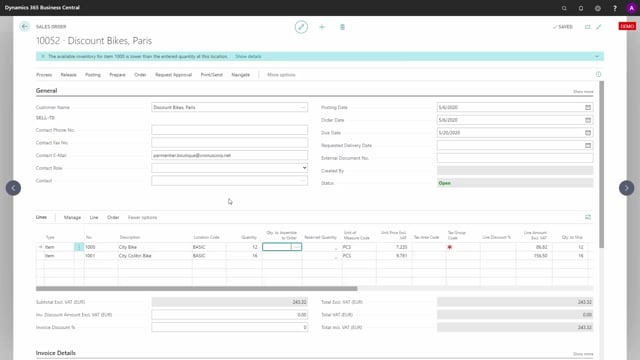Click ellipsis lookup in Qty. to Assemble cell
This screenshot has width=640, height=360.
point(297,247)
